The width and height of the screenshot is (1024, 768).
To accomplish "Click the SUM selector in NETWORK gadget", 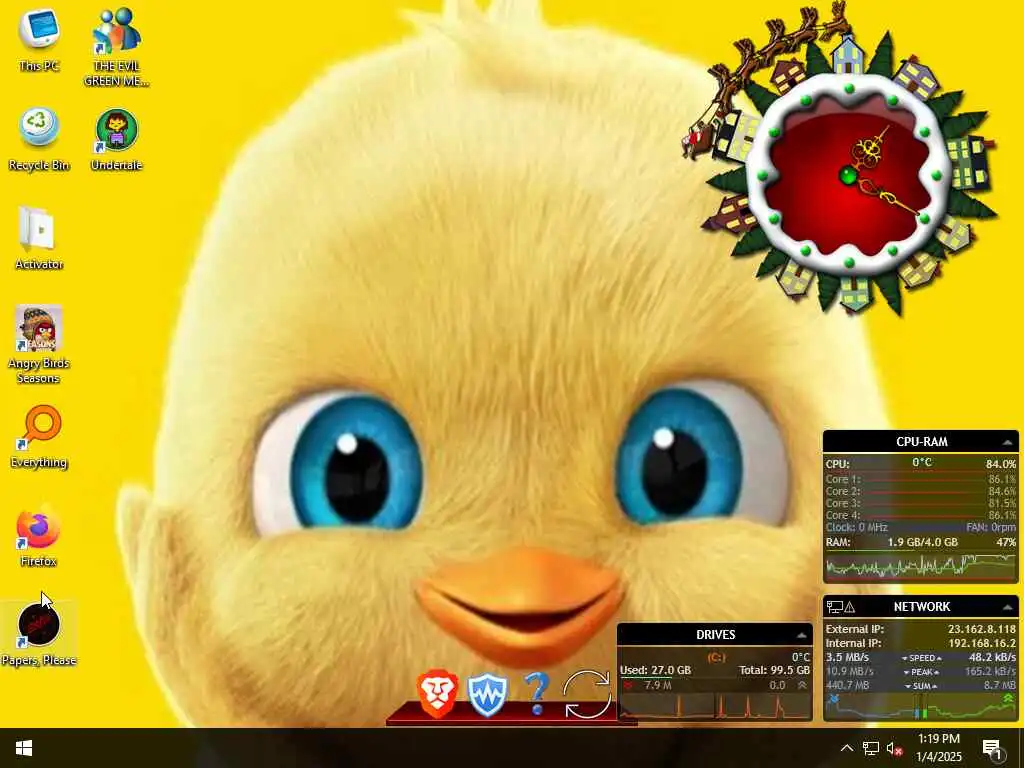I will [x=921, y=686].
